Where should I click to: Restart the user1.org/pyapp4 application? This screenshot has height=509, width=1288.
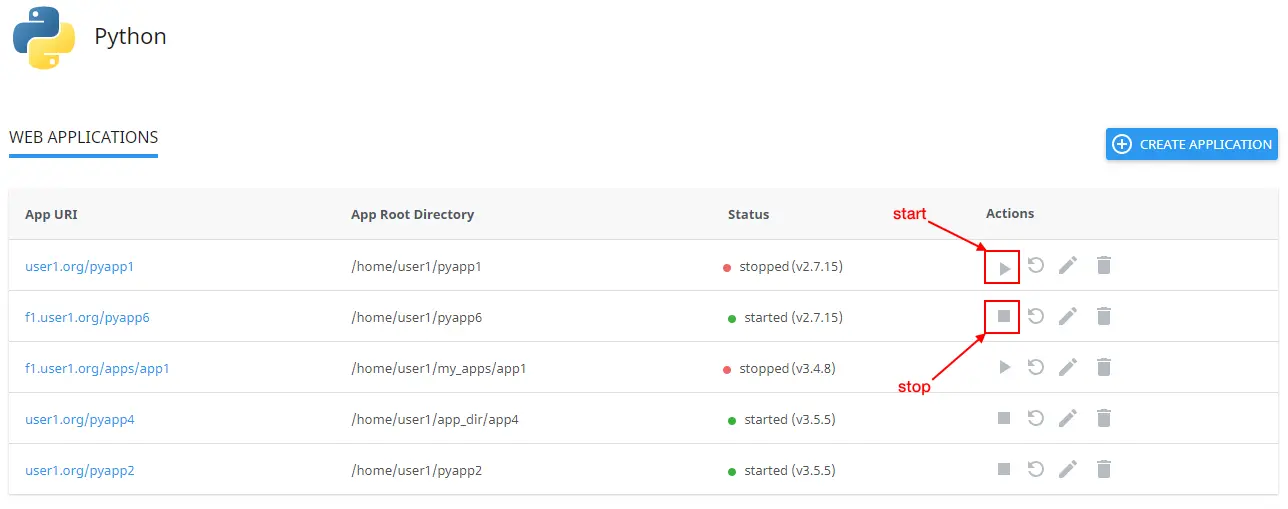tap(1036, 418)
